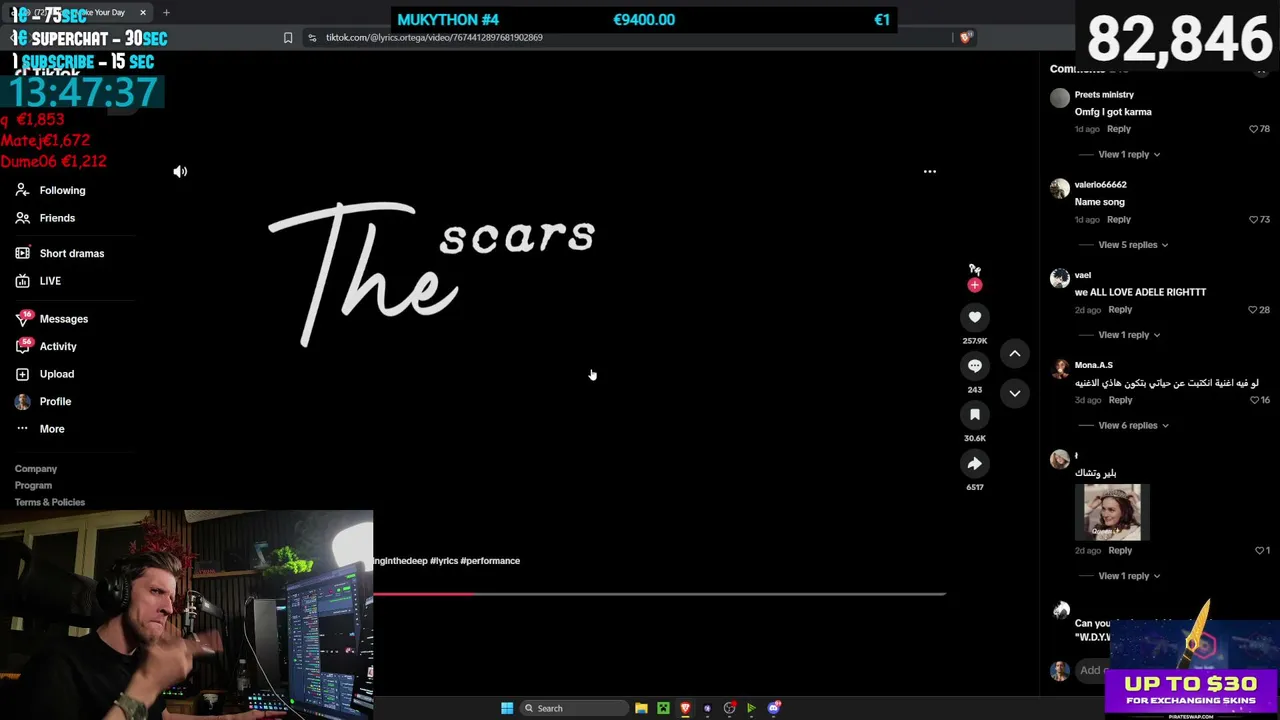The height and width of the screenshot is (720, 1280).
Task: Close the active browser tab
Action: tap(143, 13)
